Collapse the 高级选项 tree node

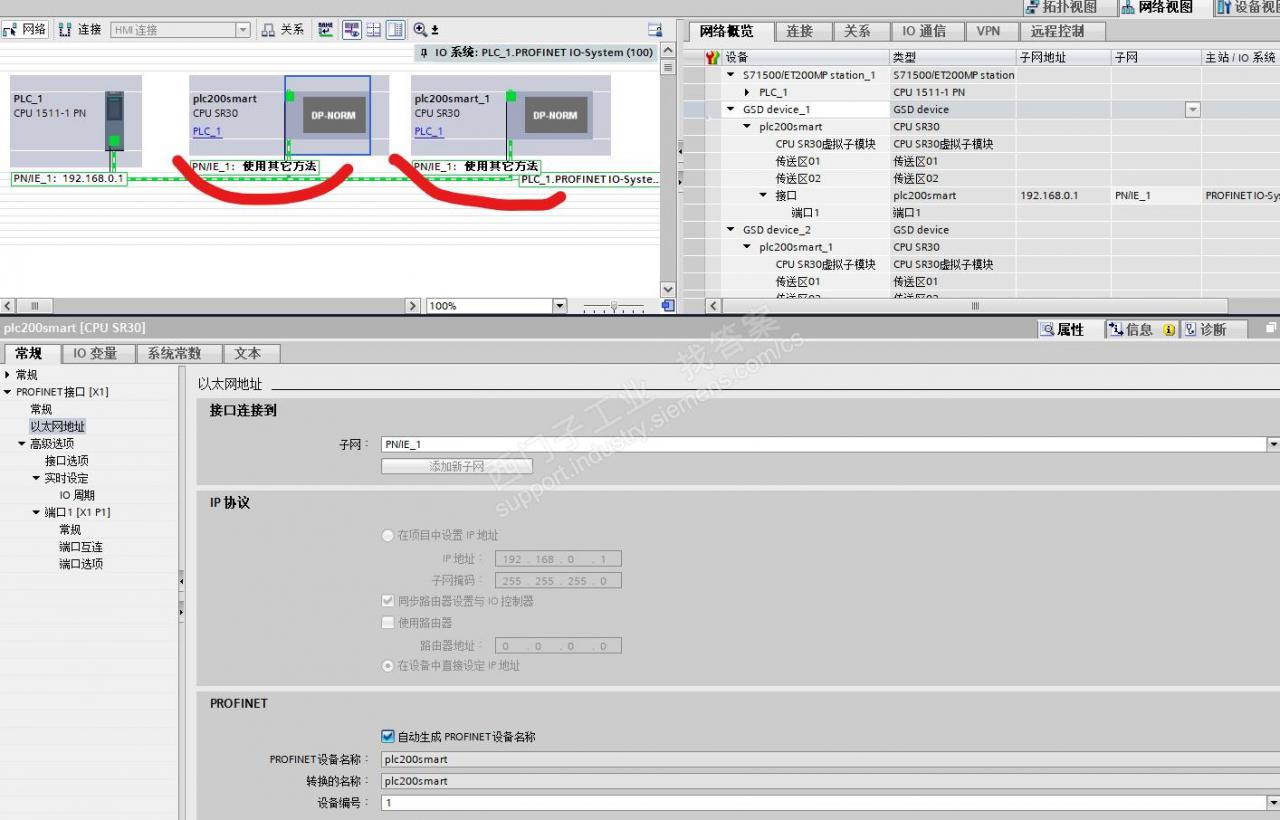22,443
